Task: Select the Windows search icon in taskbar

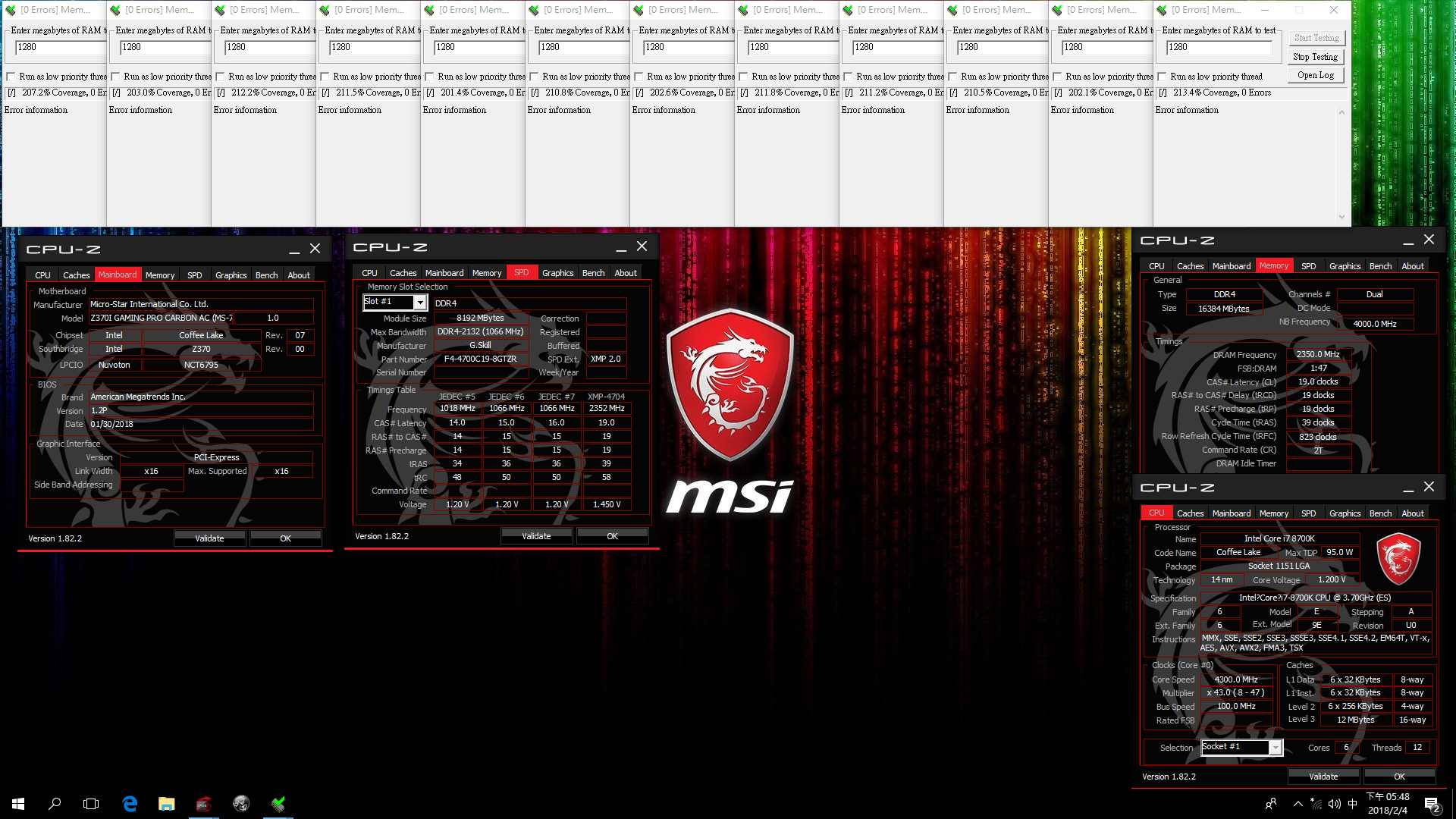Action: coord(55,803)
